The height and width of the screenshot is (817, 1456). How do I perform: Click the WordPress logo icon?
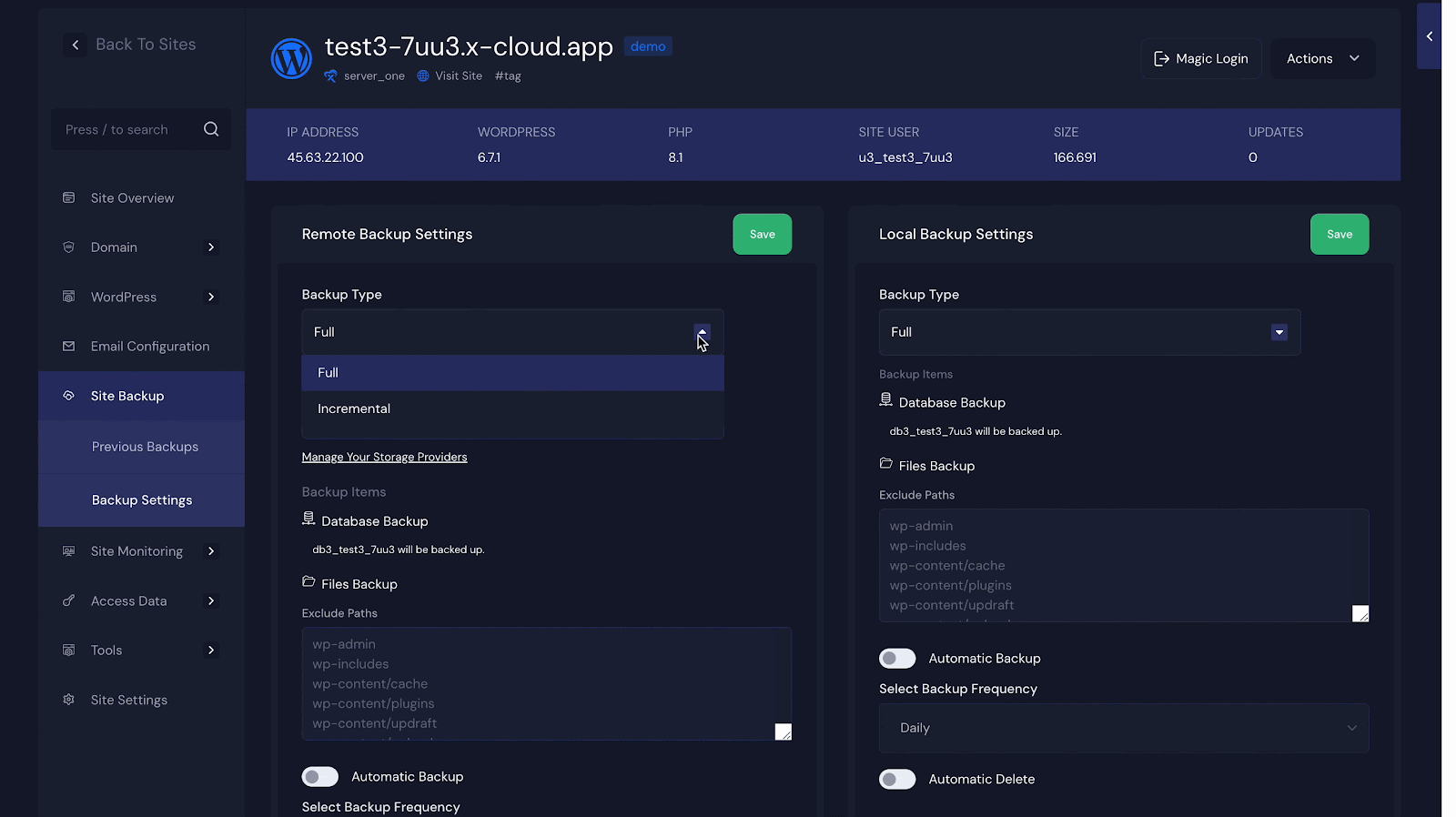tap(291, 58)
